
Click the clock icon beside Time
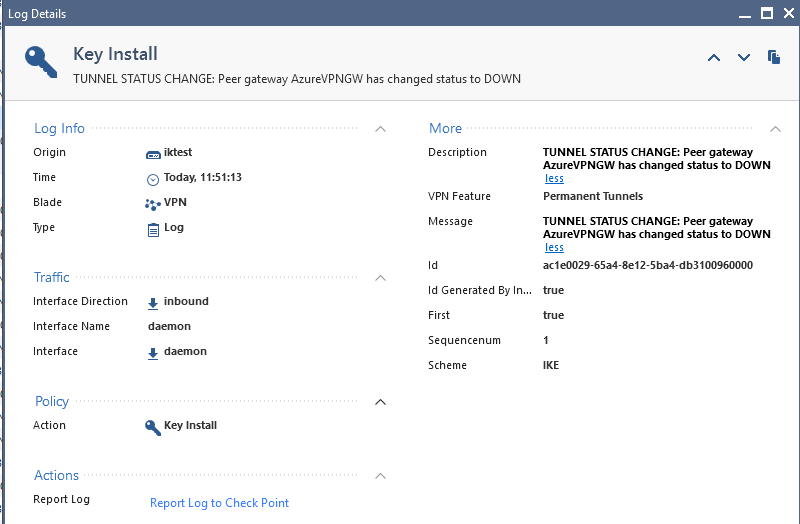(x=153, y=180)
